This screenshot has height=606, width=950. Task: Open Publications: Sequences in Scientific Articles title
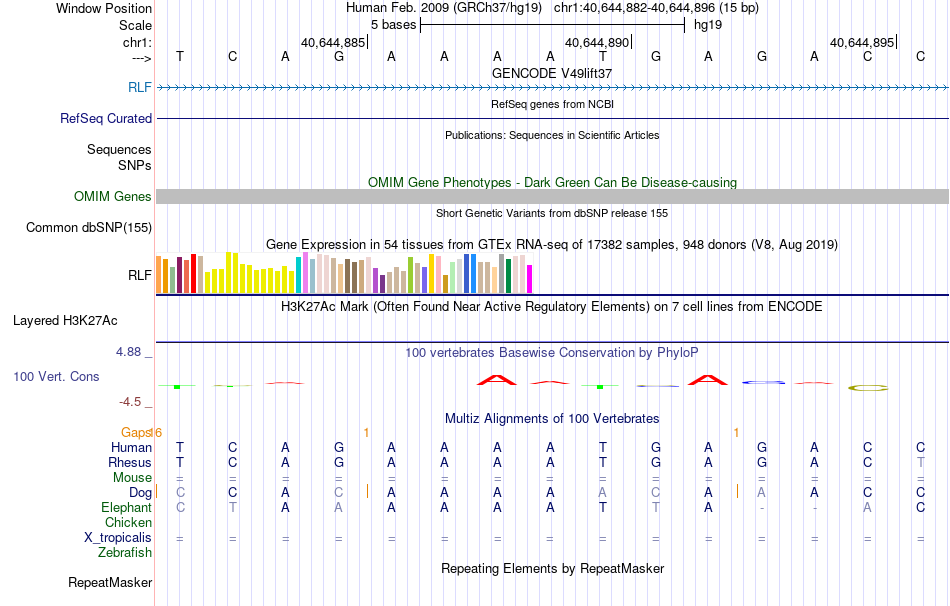point(552,135)
